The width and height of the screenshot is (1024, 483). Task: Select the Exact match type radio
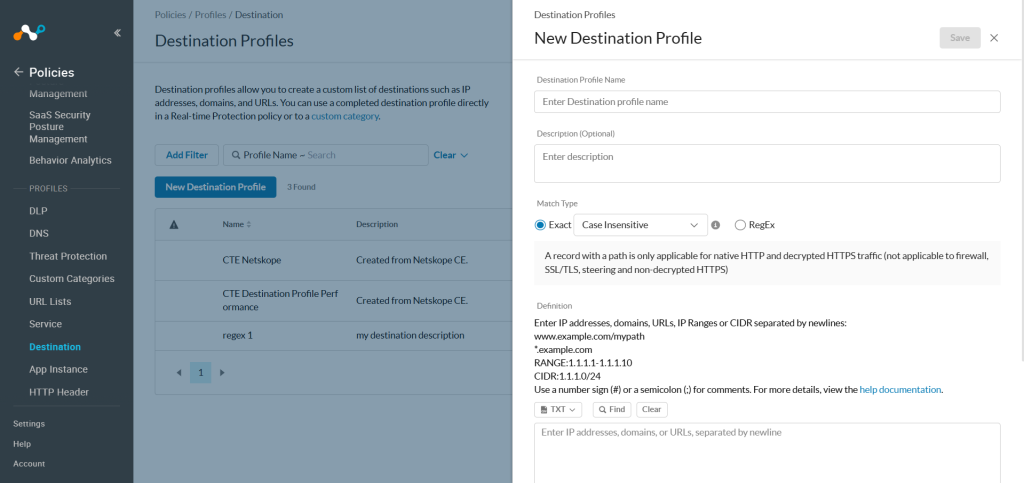pos(540,225)
